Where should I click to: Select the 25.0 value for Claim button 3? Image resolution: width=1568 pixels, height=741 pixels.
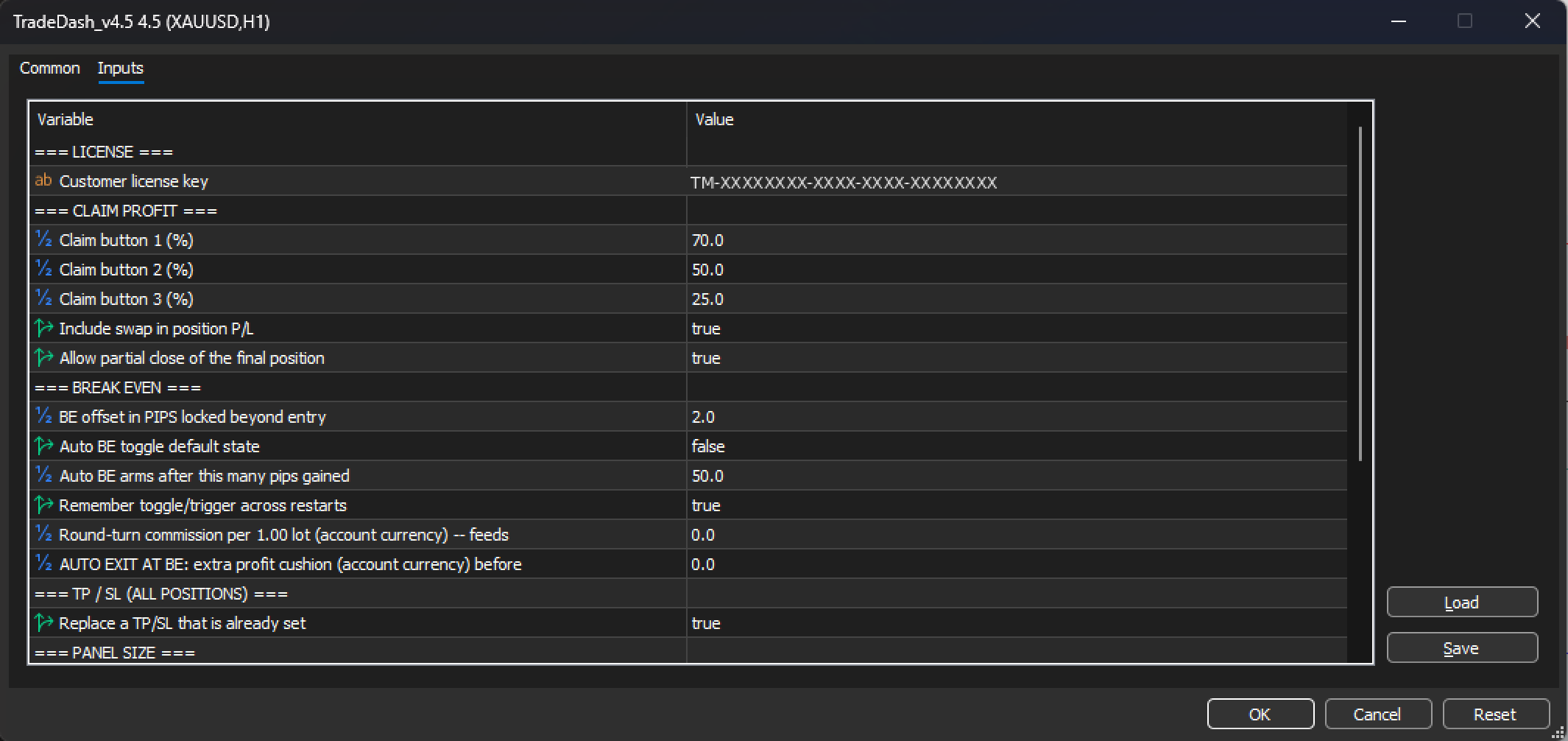pyautogui.click(x=1017, y=299)
